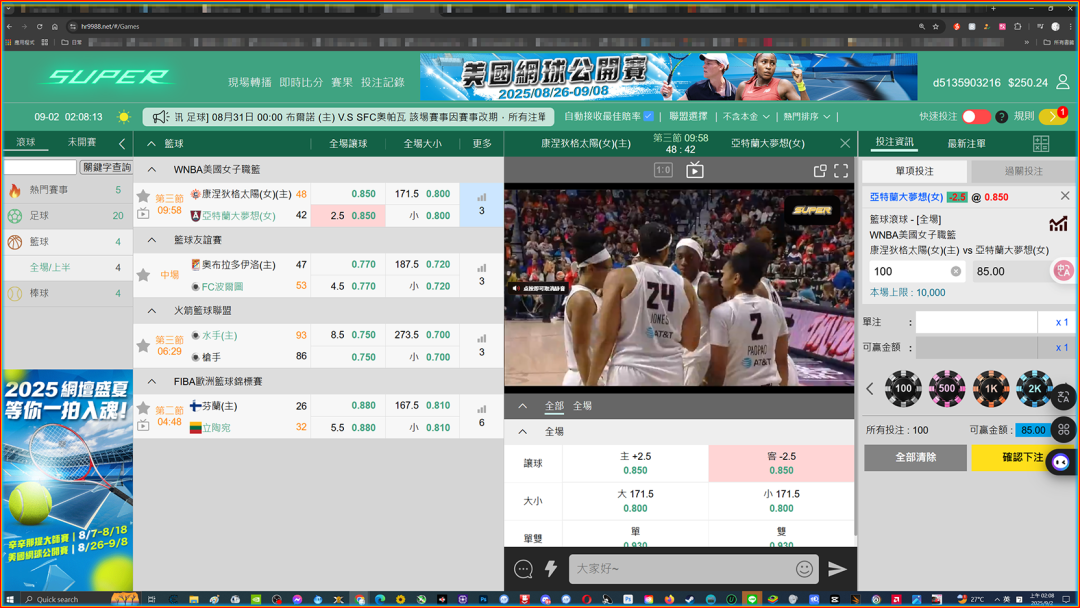The width and height of the screenshot is (1080, 608).
Task: Click the keyword search input field
Action: click(x=41, y=167)
